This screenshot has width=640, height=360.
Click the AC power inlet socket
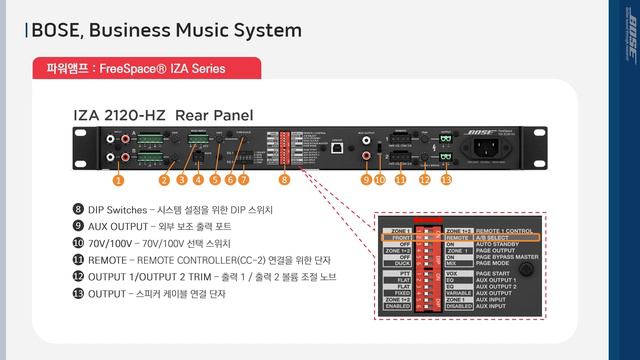[486, 147]
